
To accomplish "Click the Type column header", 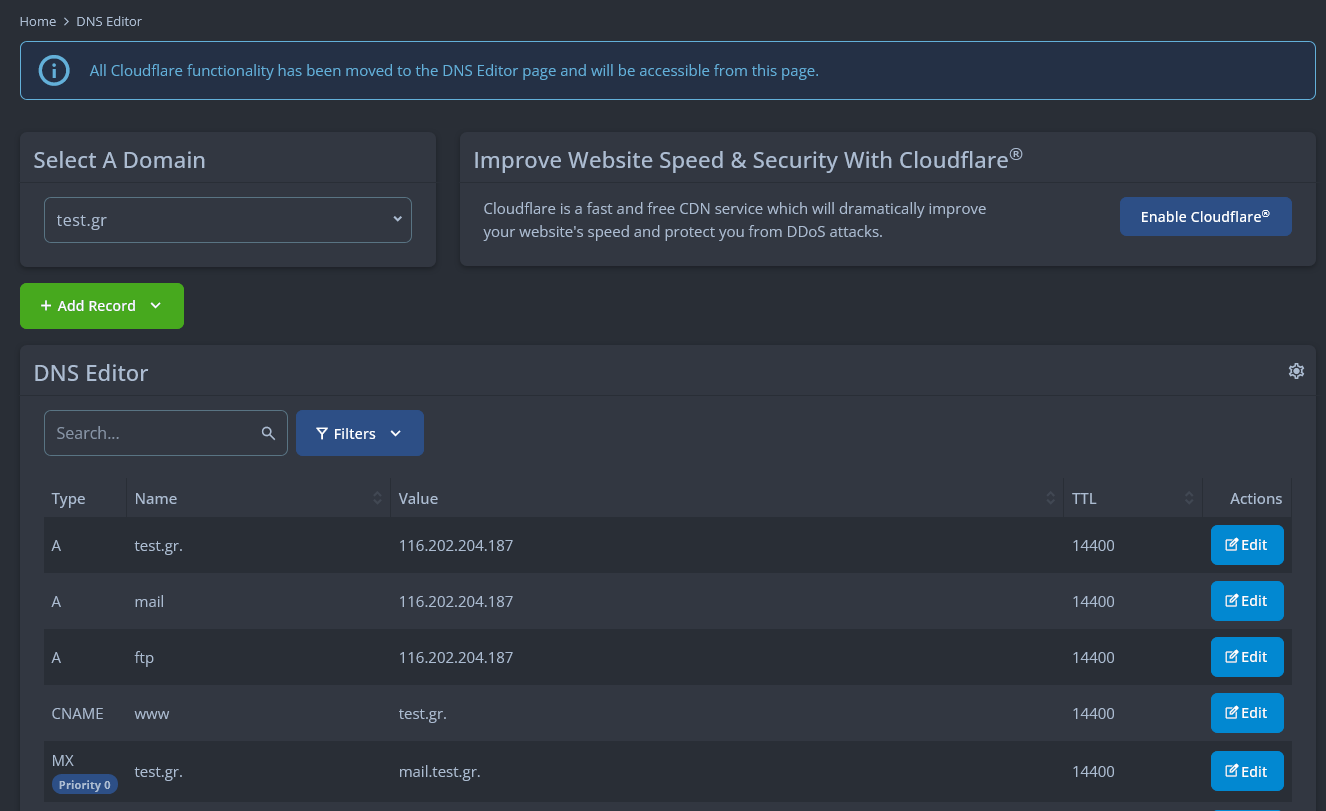I will 69,498.
